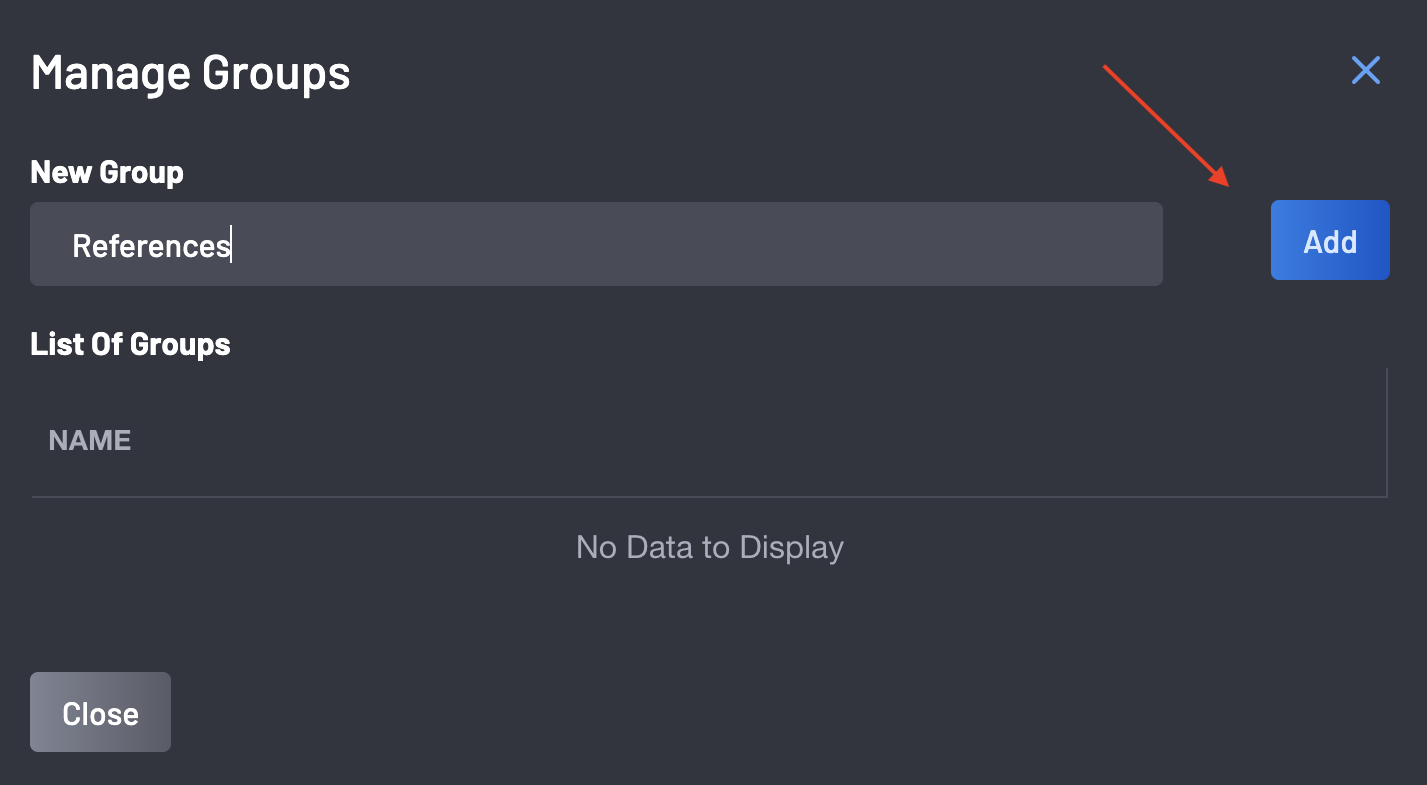Click the gap between input field and Add

point(1216,245)
